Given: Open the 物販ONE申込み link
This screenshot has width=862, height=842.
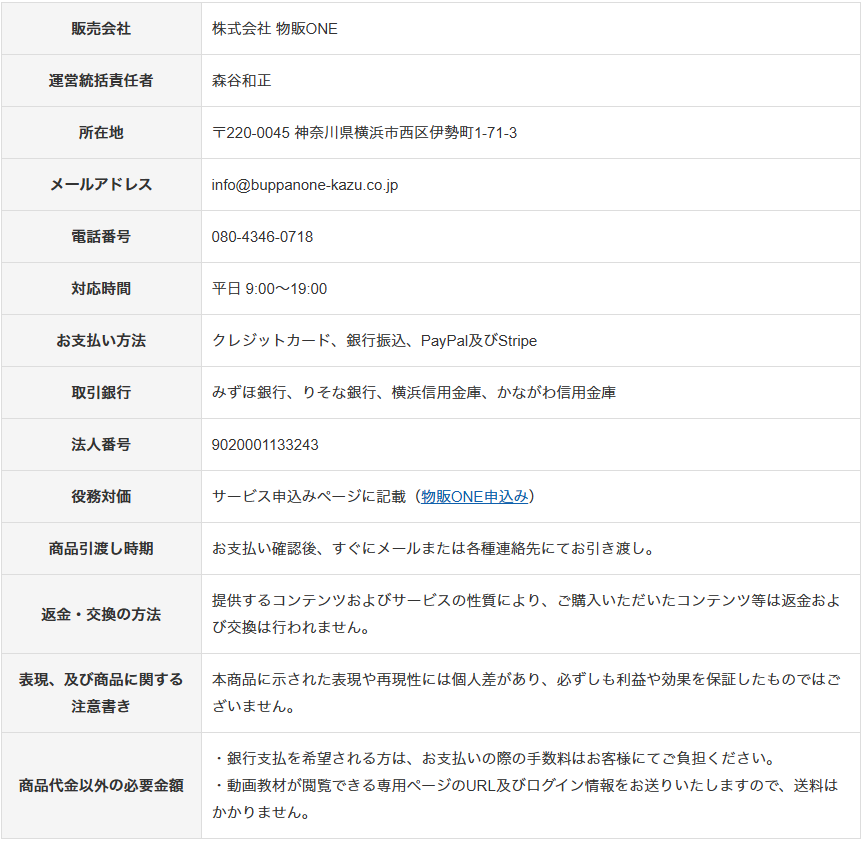Looking at the screenshot, I should click(475, 497).
